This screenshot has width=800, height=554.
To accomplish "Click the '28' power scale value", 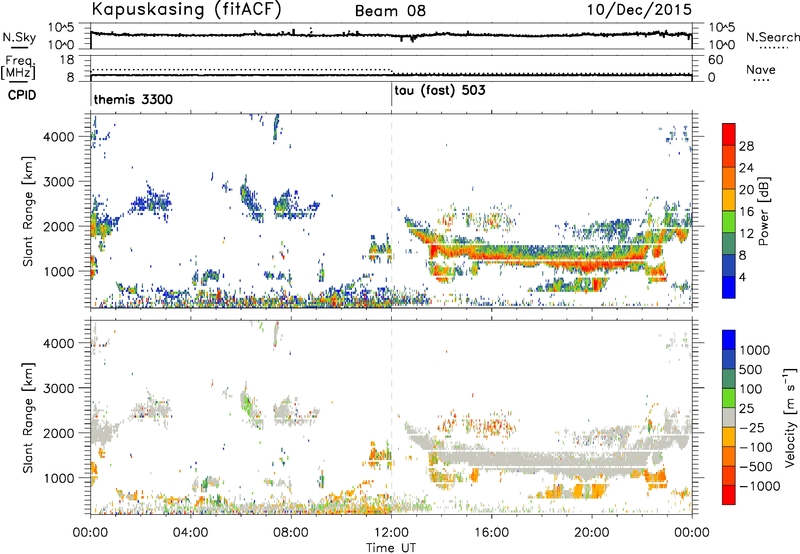I will (x=746, y=146).
